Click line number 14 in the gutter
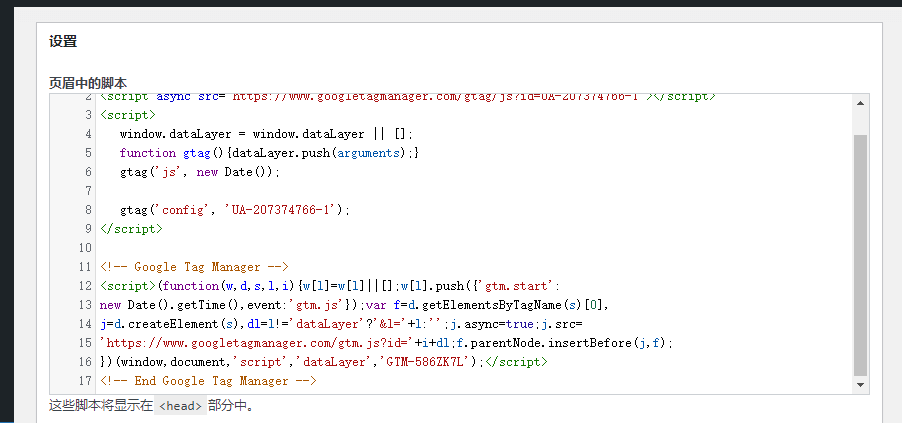 pos(86,324)
